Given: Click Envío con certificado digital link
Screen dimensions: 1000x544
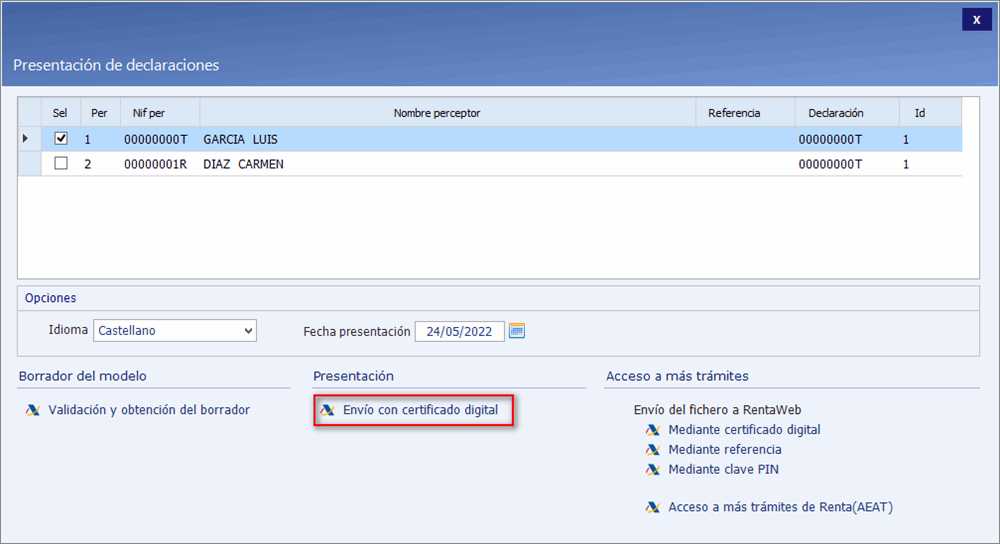Looking at the screenshot, I should coord(420,410).
